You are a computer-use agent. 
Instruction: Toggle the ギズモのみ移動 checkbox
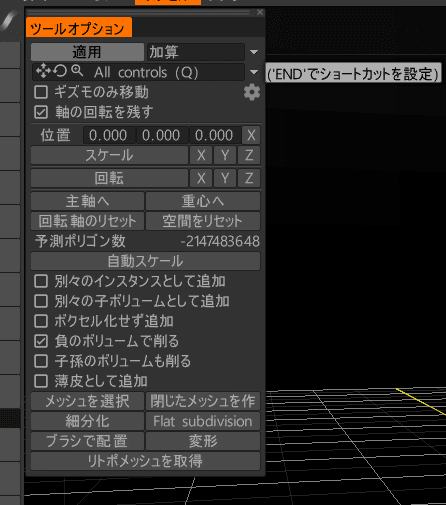(41, 92)
